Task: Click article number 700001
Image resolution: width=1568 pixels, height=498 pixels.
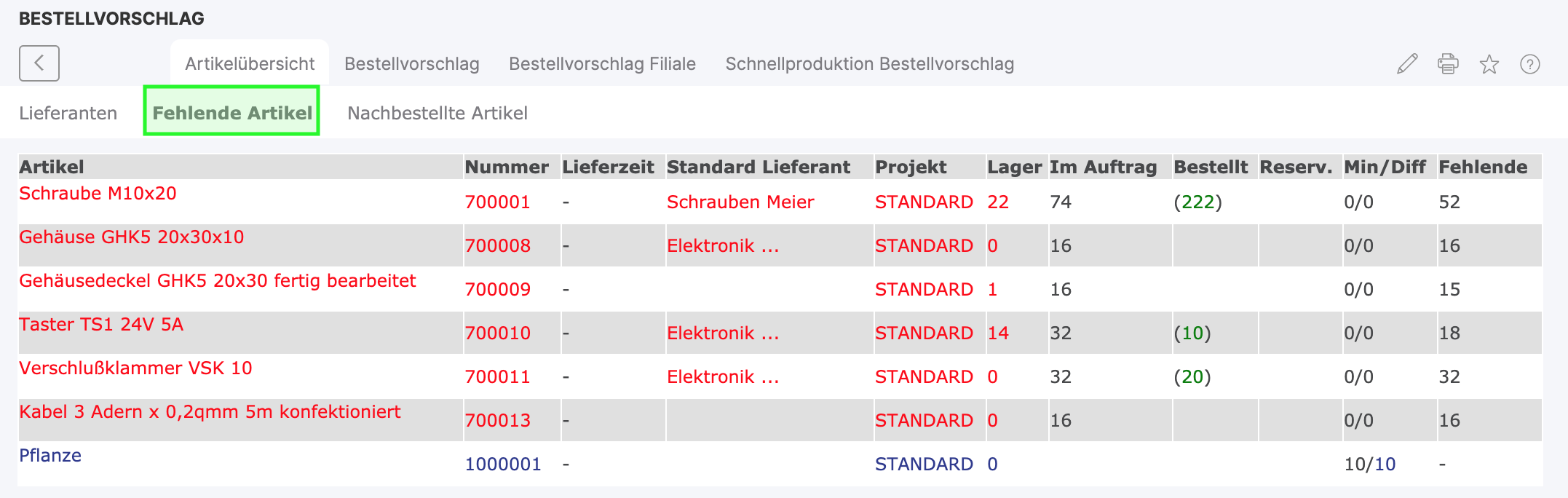Action: (x=498, y=202)
